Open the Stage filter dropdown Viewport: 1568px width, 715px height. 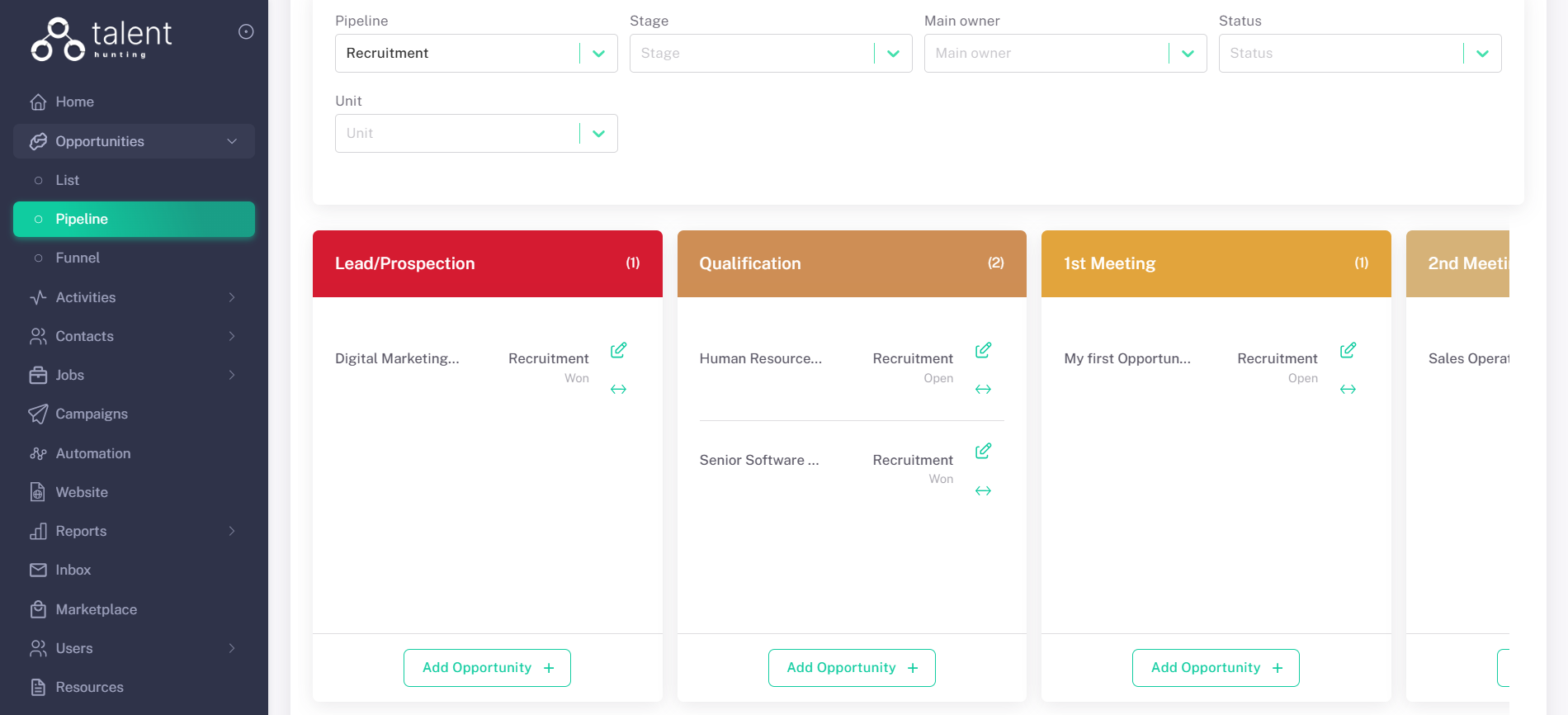(770, 54)
